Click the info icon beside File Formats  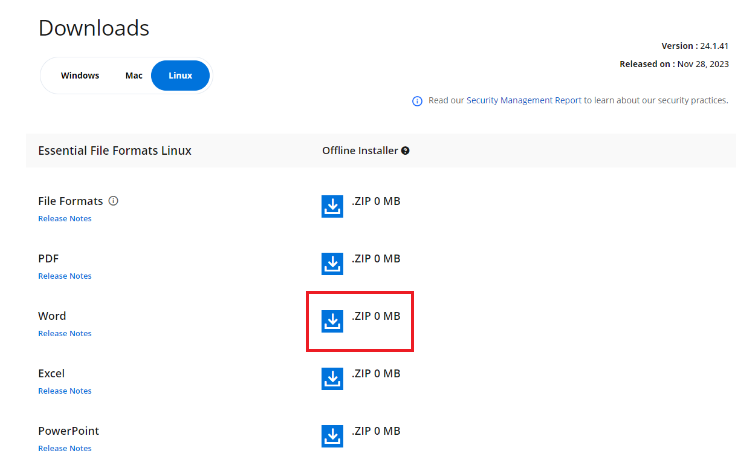113,201
